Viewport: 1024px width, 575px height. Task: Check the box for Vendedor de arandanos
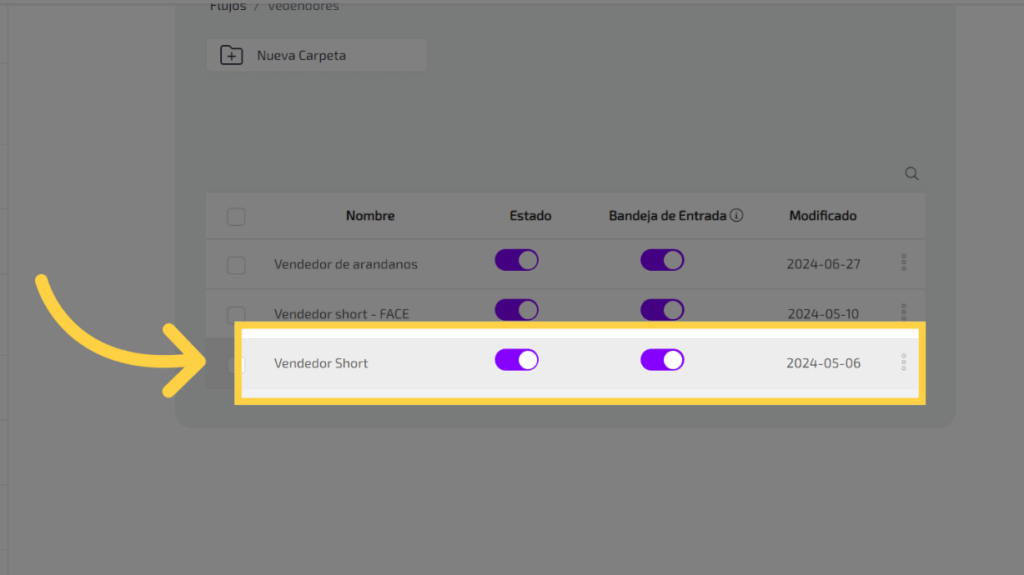pyautogui.click(x=236, y=265)
